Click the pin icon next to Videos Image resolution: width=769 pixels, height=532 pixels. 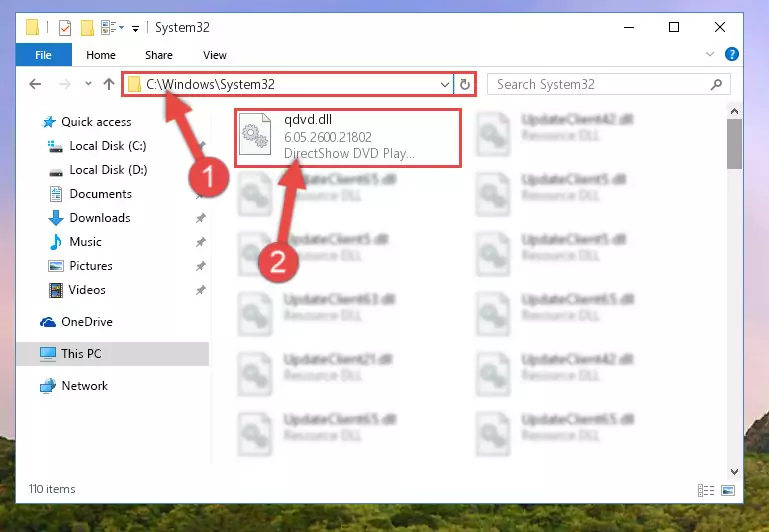tap(201, 290)
